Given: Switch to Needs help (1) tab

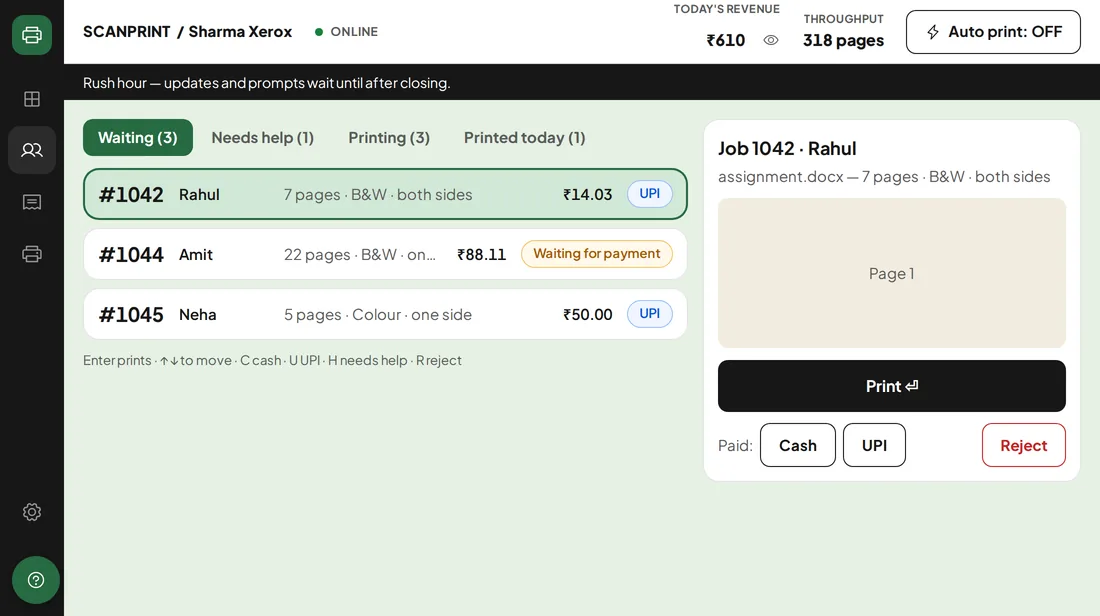Looking at the screenshot, I should (x=262, y=138).
